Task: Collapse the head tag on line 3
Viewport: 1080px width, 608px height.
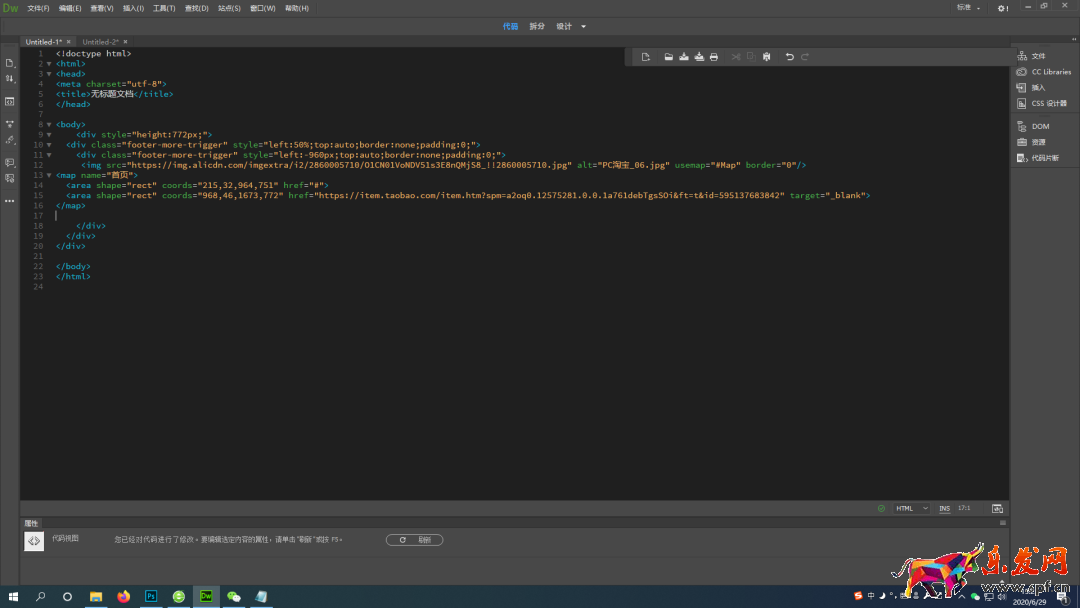Action: point(49,74)
